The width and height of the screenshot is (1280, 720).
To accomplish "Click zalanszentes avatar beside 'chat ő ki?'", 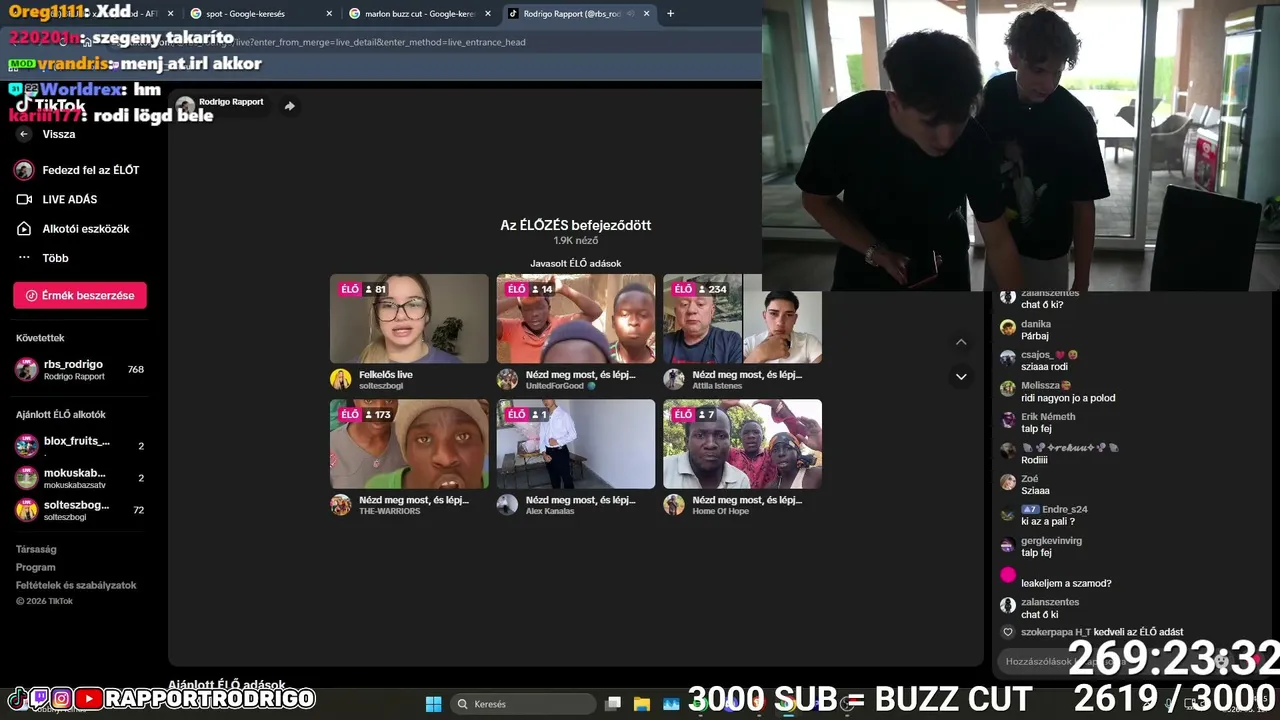I will click(1008, 298).
